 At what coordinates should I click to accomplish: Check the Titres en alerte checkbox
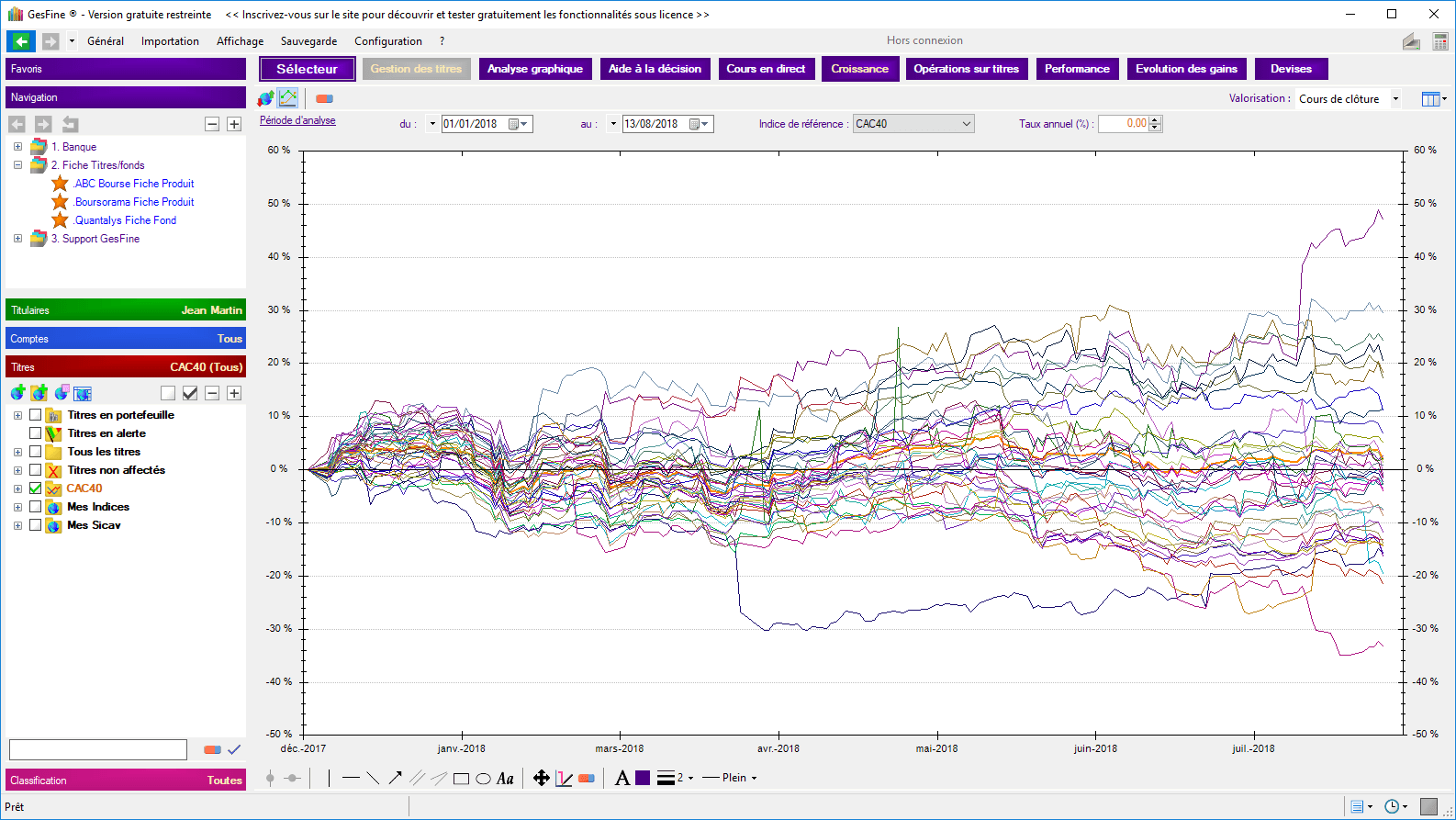pyautogui.click(x=36, y=433)
